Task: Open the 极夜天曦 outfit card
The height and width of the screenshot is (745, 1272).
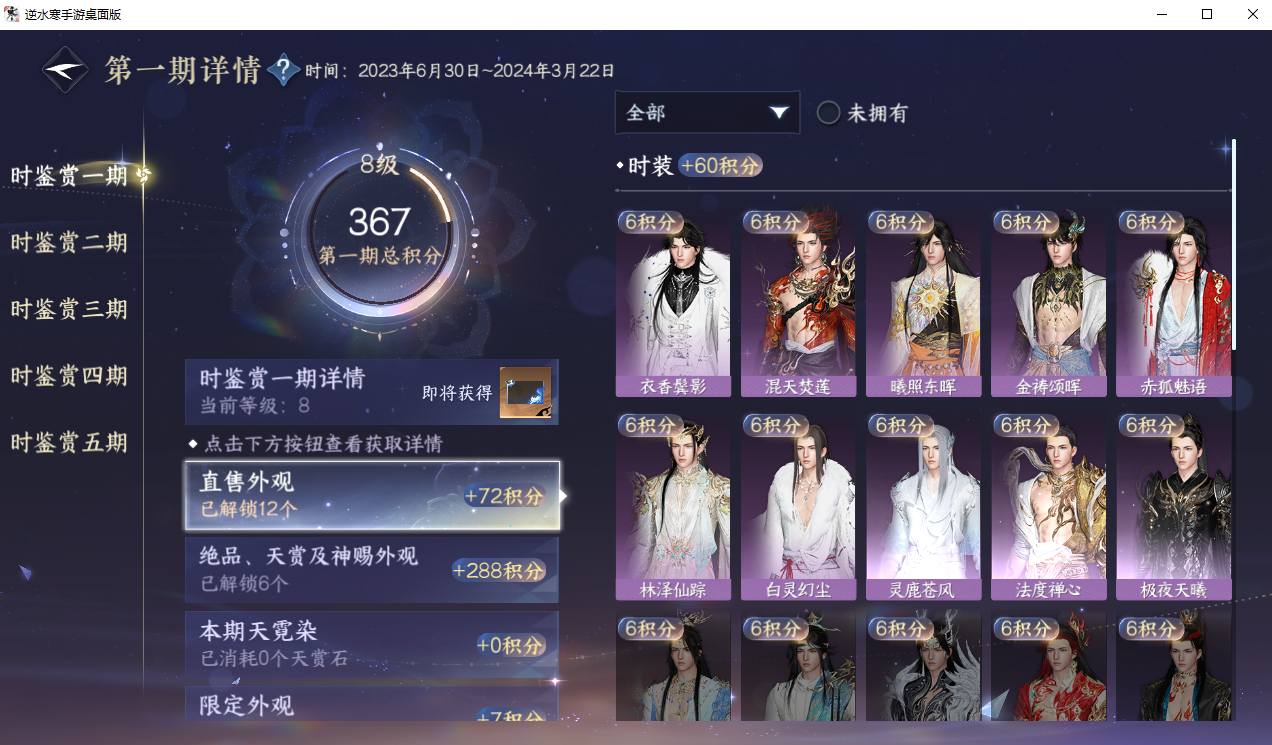Action: click(x=1174, y=507)
